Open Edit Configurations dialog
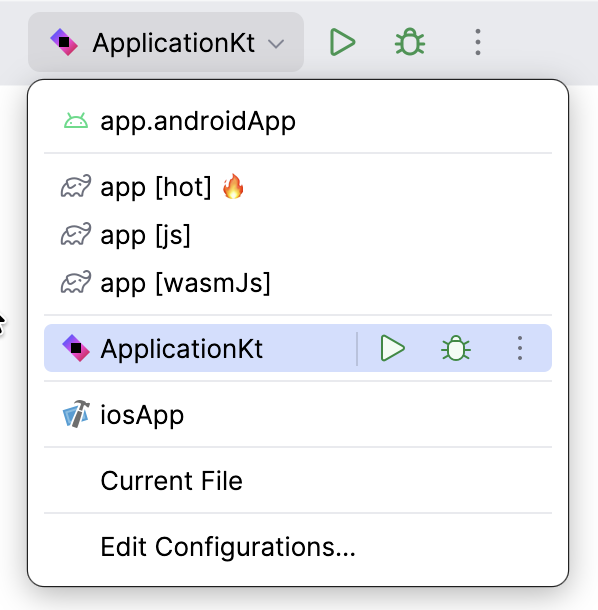The width and height of the screenshot is (598, 610). click(x=298, y=547)
